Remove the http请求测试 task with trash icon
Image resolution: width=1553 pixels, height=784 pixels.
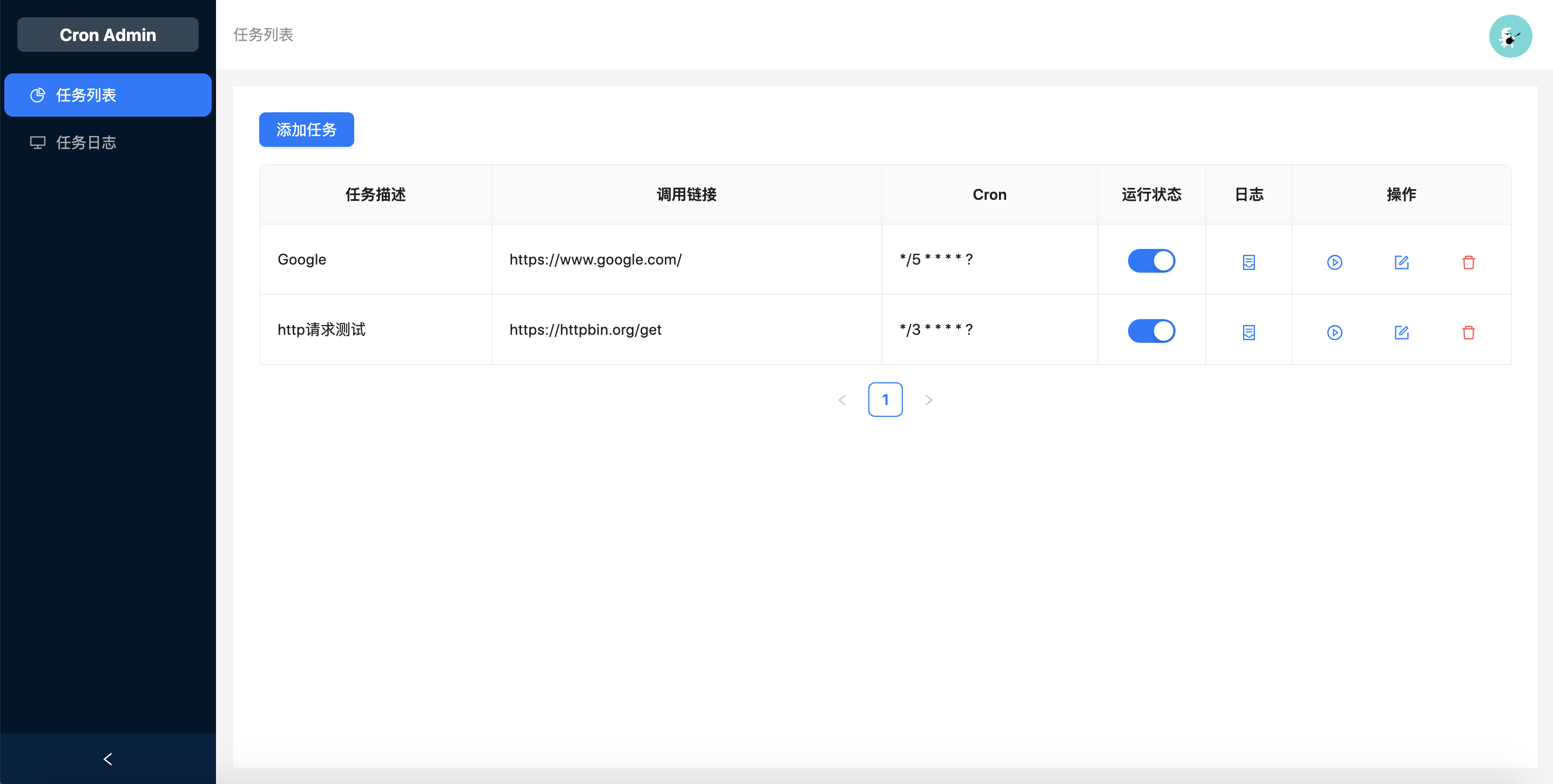pyautogui.click(x=1469, y=332)
